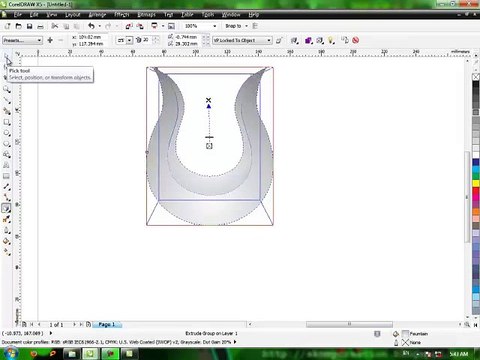Select the Color Eyedropper tool
480x360 pixels.
(6, 219)
